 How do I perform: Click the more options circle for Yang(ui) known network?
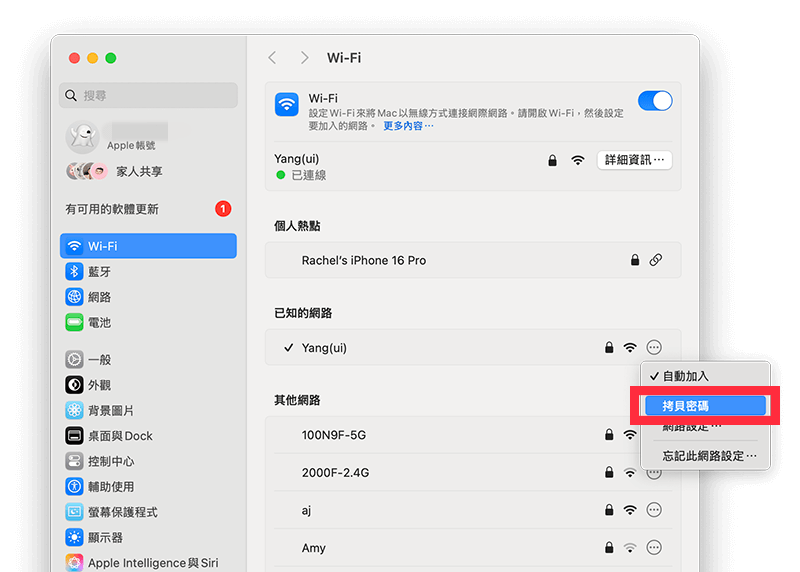pyautogui.click(x=654, y=347)
